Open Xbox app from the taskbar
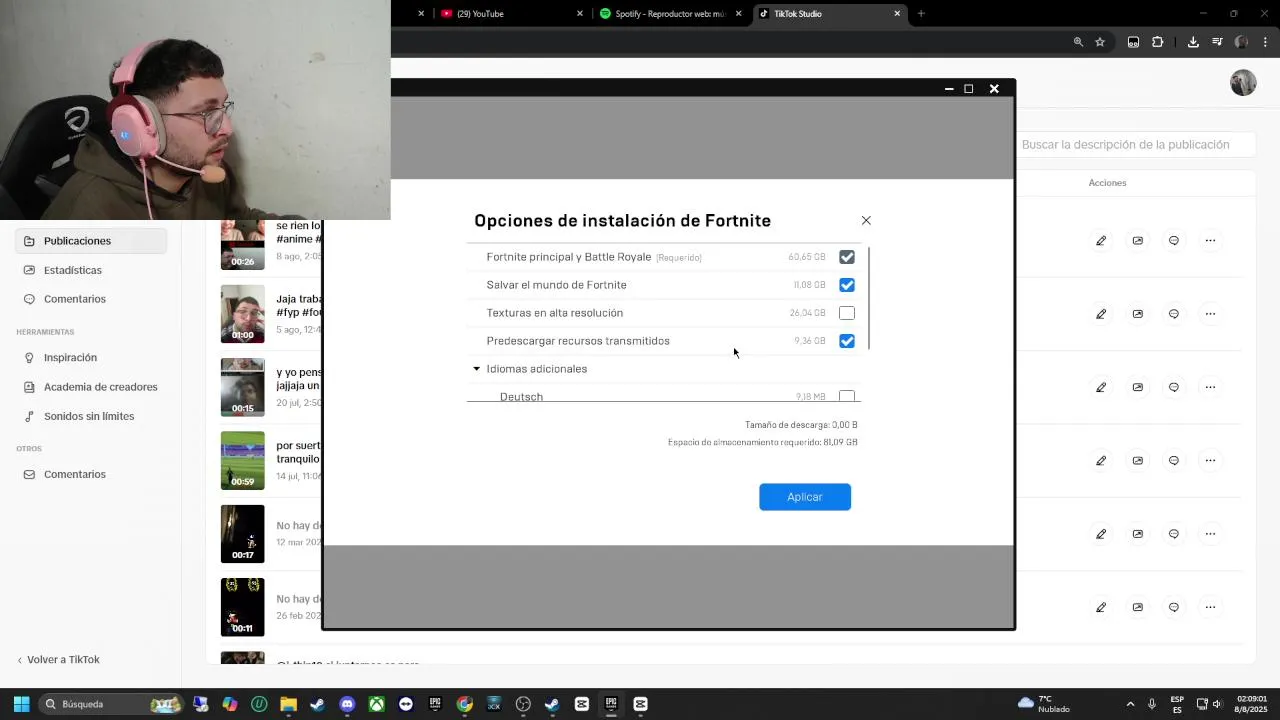This screenshot has height=720, width=1280. point(376,704)
